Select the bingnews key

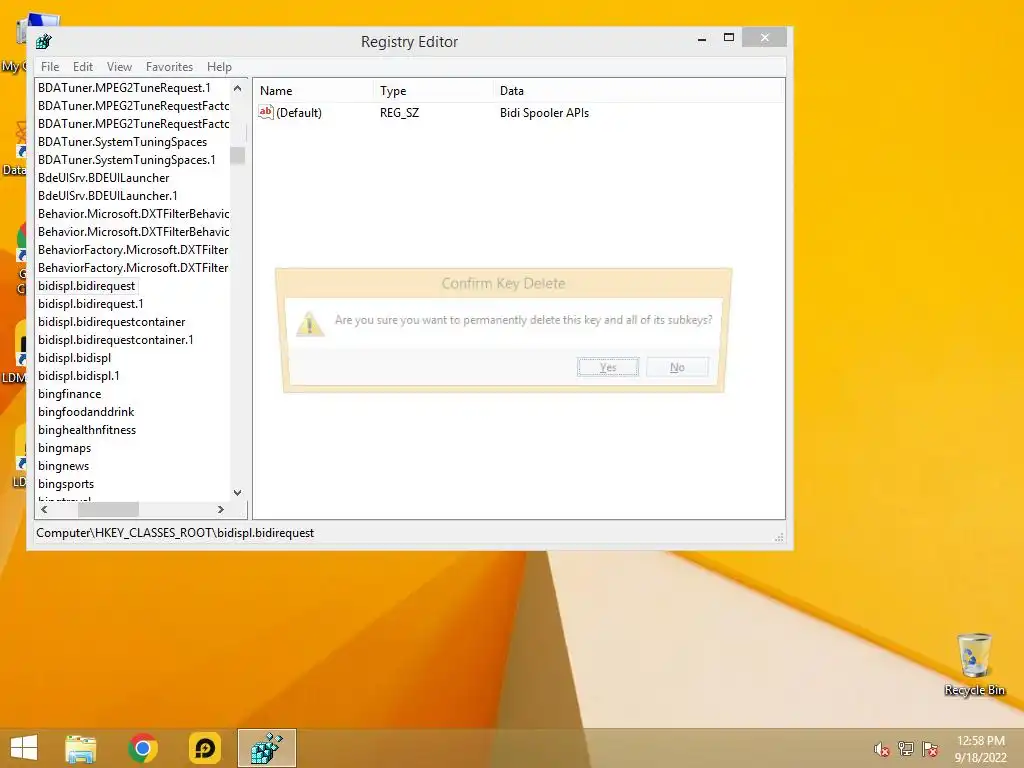click(63, 466)
